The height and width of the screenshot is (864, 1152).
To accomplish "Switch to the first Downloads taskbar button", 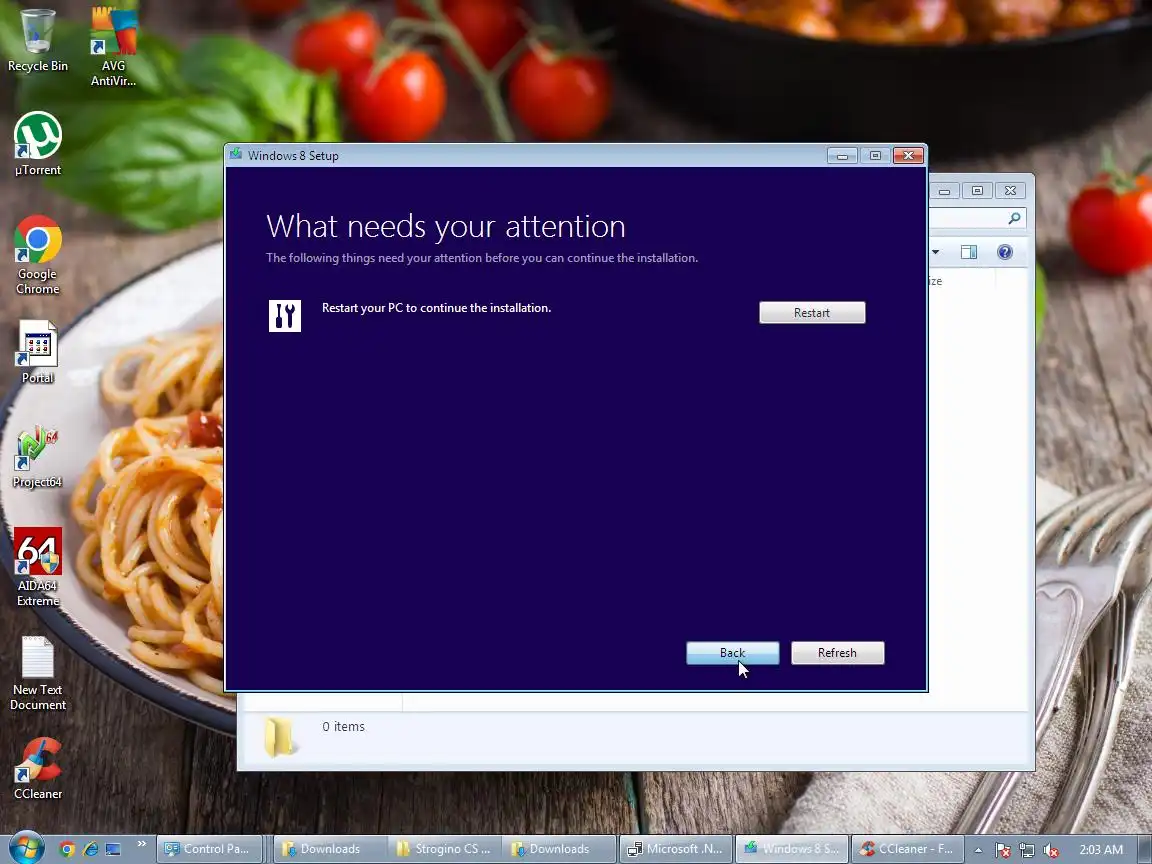I will click(330, 849).
